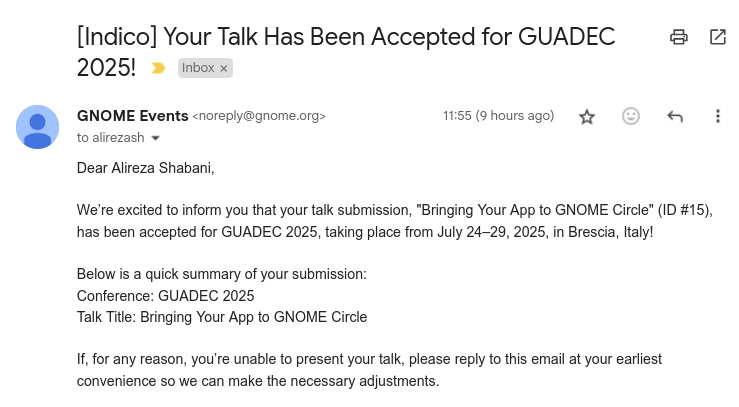Screen dimensions: 739x407
Task: Expand recipient details arrow beside alirezash
Action: (156, 138)
